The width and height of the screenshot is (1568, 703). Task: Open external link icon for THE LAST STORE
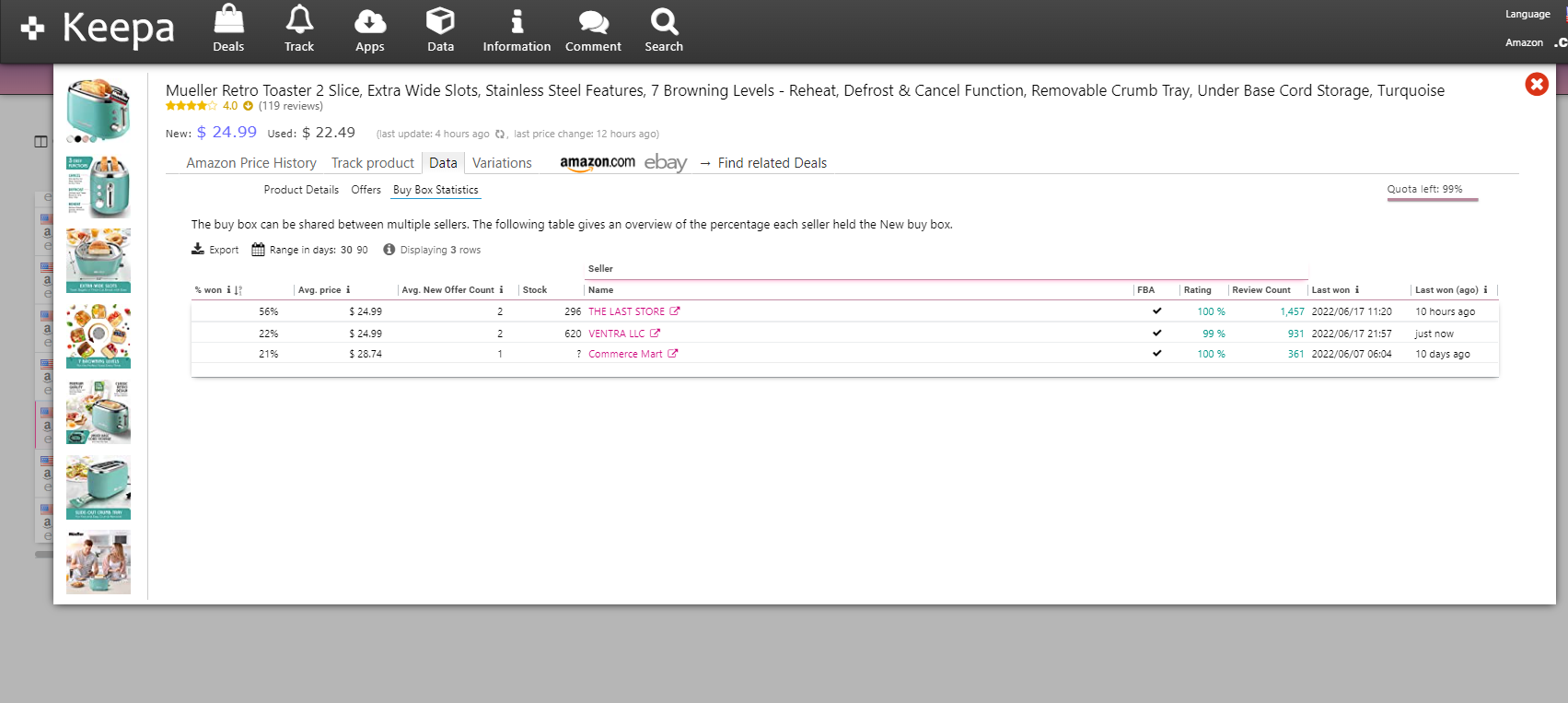pos(674,311)
